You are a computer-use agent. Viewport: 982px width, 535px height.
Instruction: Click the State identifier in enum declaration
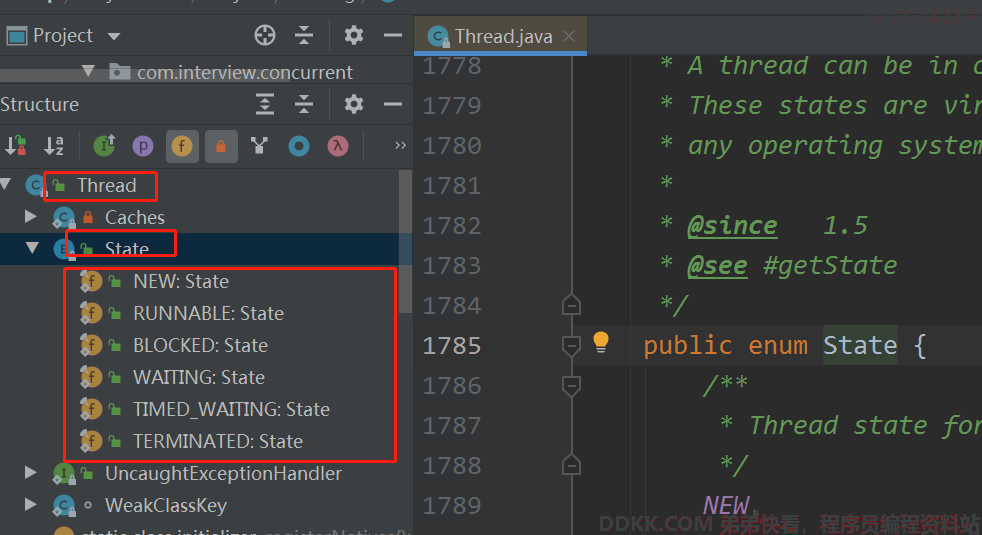pos(860,345)
